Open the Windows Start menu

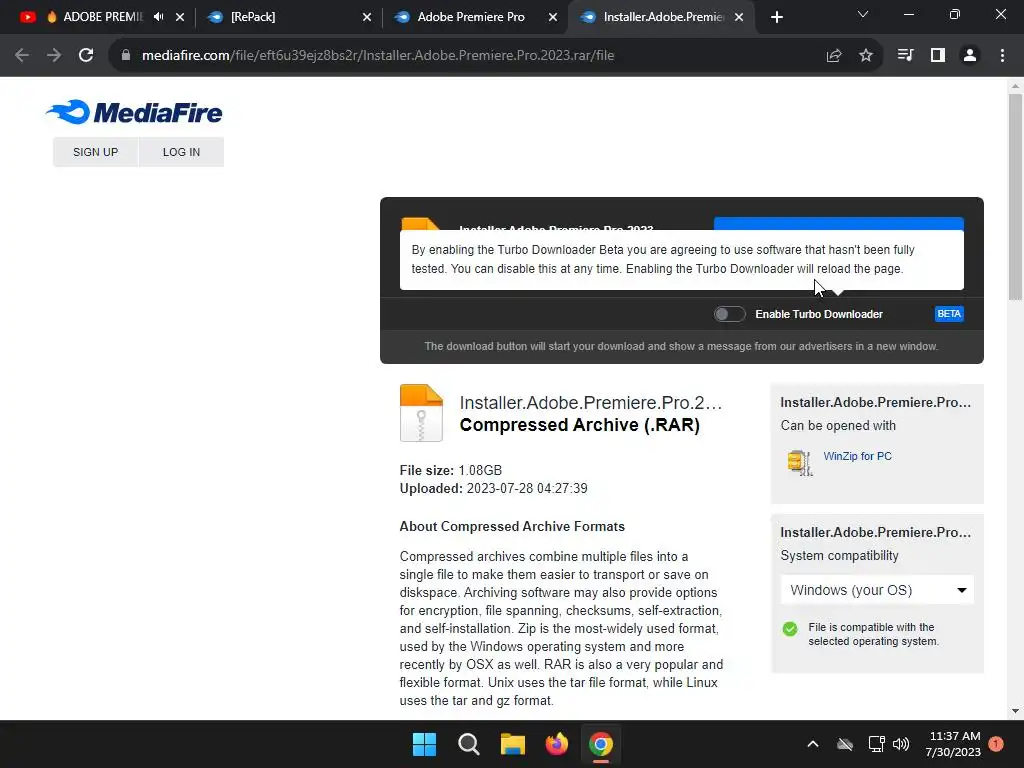[x=424, y=744]
